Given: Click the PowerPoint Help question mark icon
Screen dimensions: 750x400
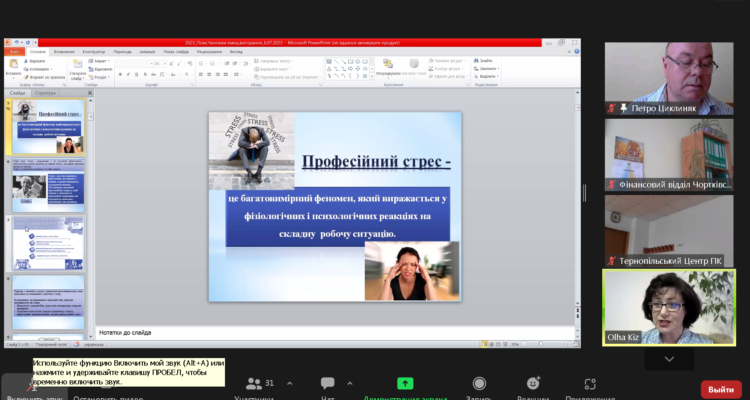Looking at the screenshot, I should [576, 51].
